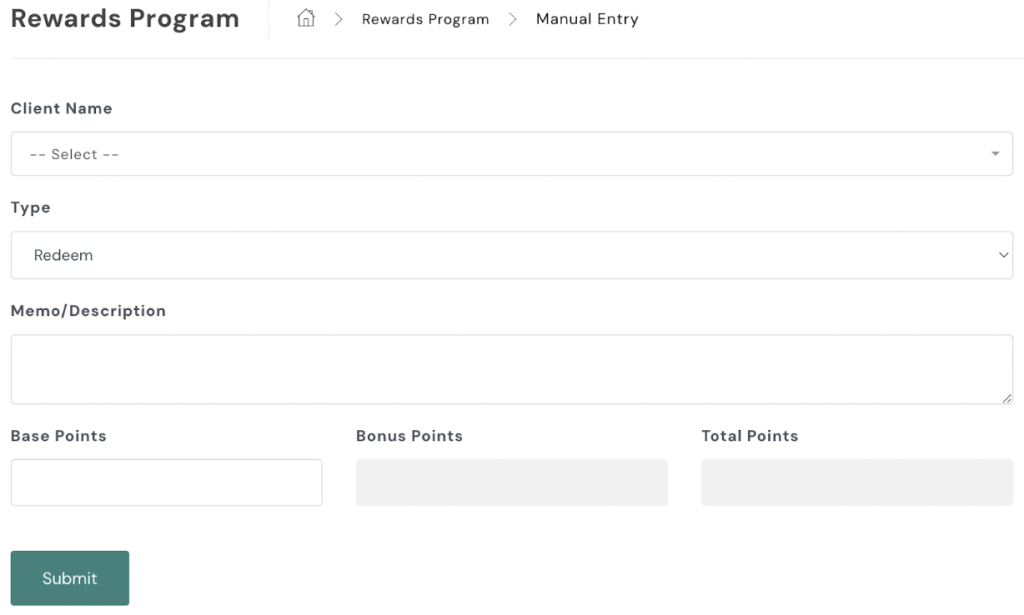Image resolution: width=1024 pixels, height=615 pixels.
Task: Go to Rewards Program breadcrumb link
Action: 425,19
